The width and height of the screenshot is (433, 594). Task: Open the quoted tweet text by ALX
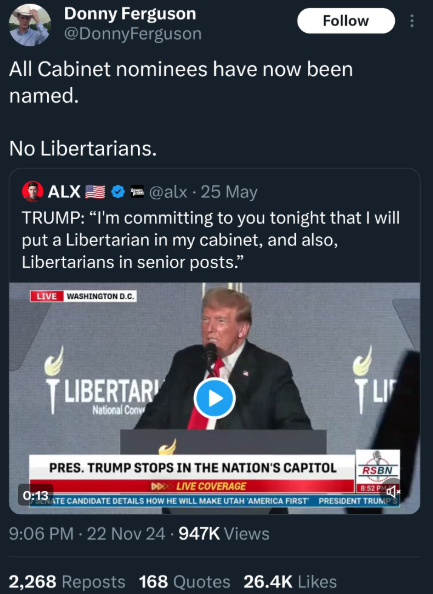pos(211,240)
